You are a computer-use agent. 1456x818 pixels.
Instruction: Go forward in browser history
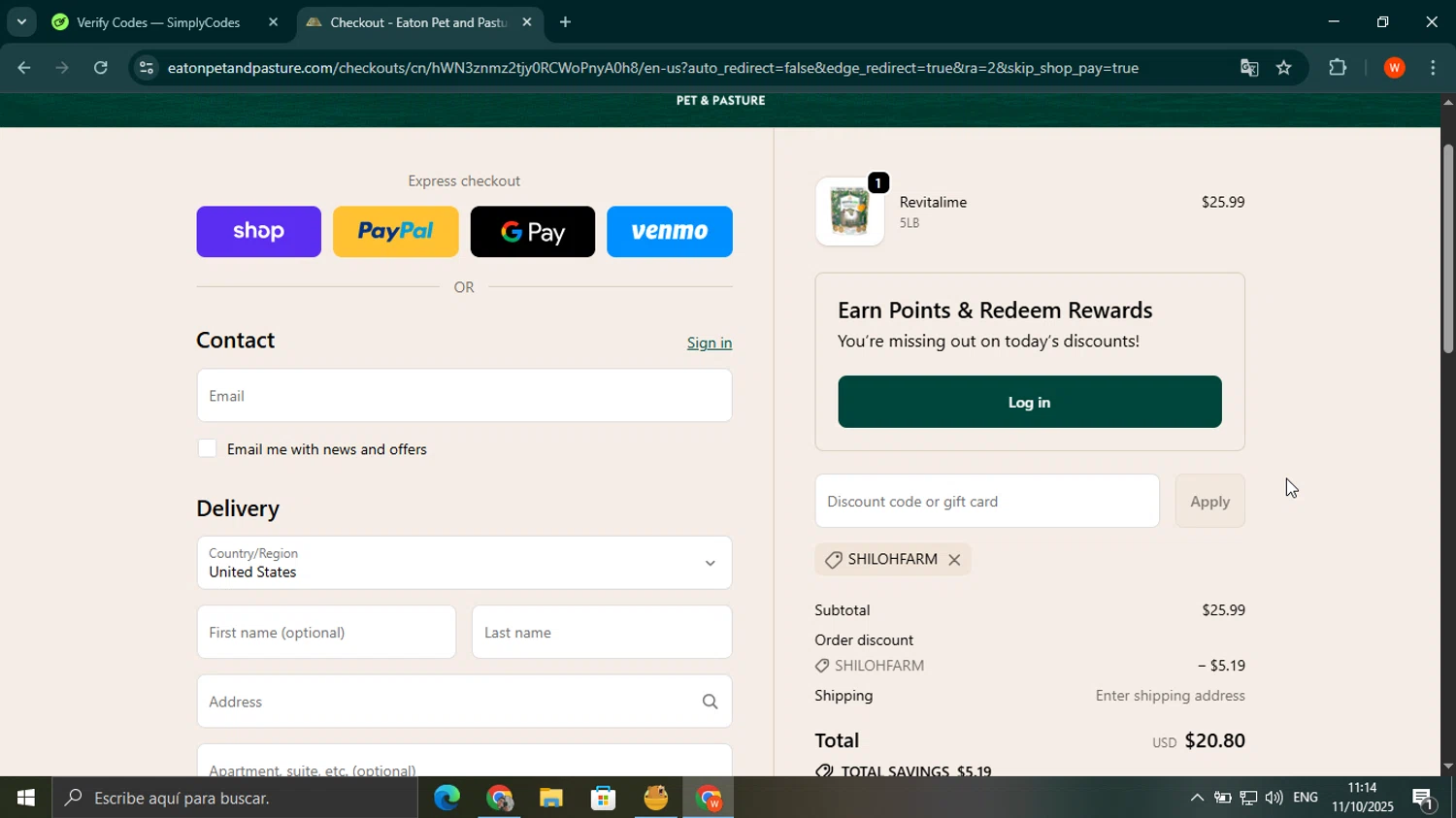(61, 68)
